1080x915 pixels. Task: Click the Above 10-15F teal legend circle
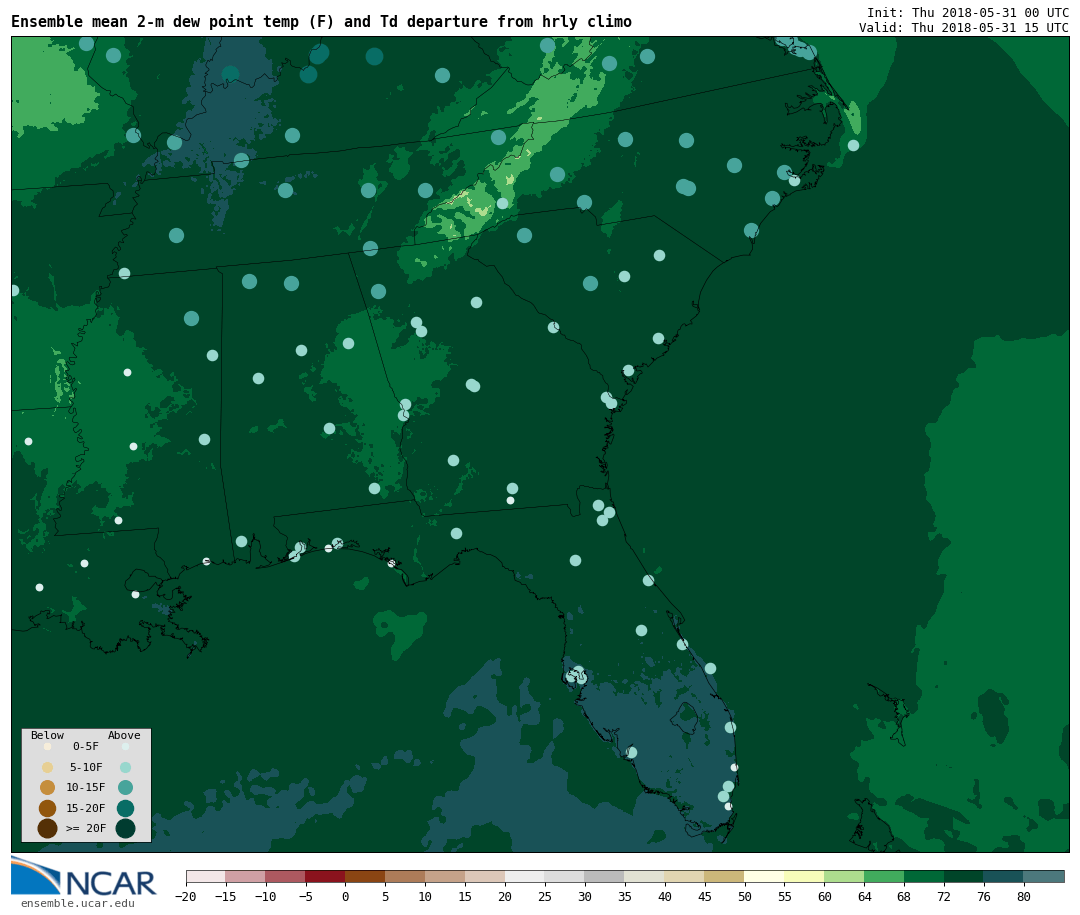[x=125, y=787]
